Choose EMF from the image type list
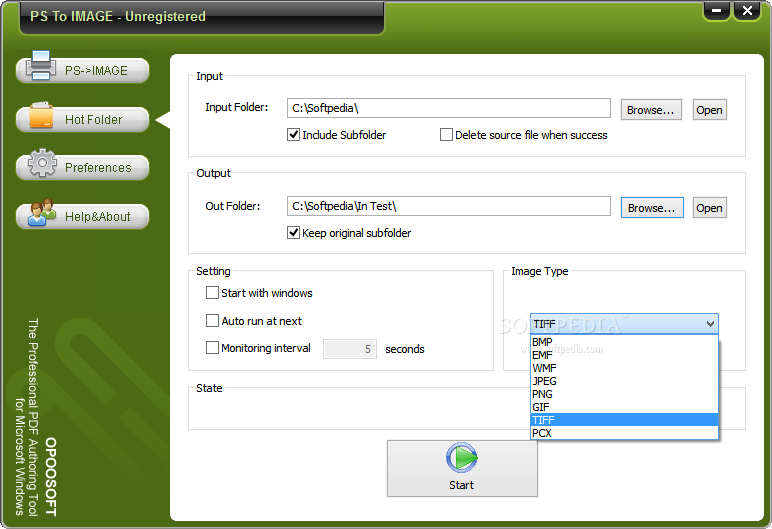Image resolution: width=772 pixels, height=529 pixels. click(624, 355)
